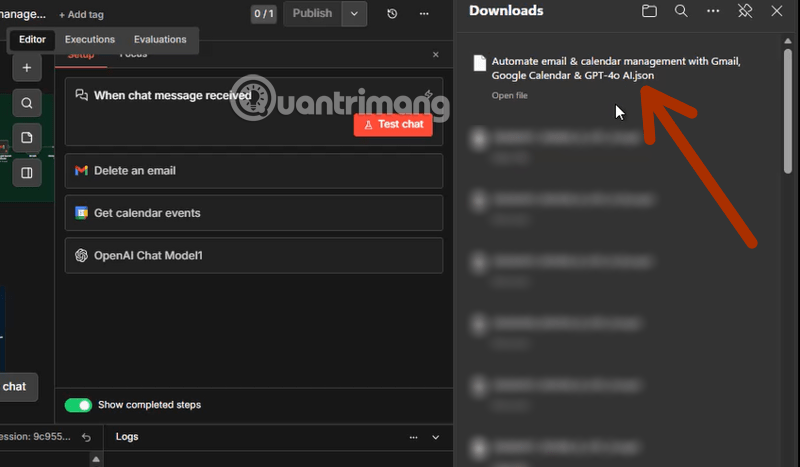Add sticky note sidebar icon
Viewport: 800px width, 467px height.
pos(27,138)
